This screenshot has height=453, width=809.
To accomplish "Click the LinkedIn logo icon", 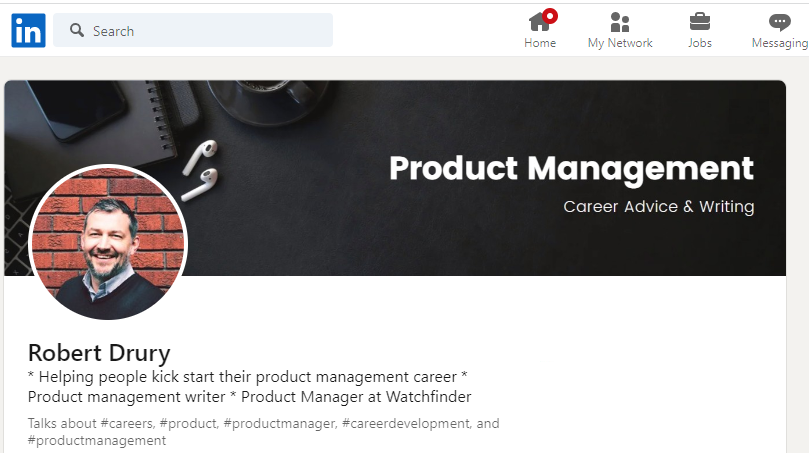I will click(x=28, y=30).
